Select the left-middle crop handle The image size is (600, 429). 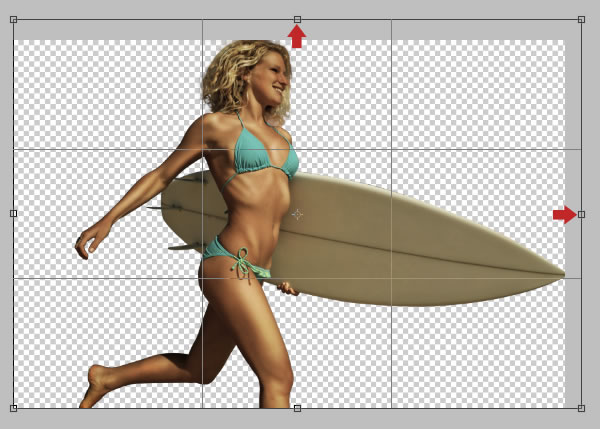pyautogui.click(x=13, y=214)
